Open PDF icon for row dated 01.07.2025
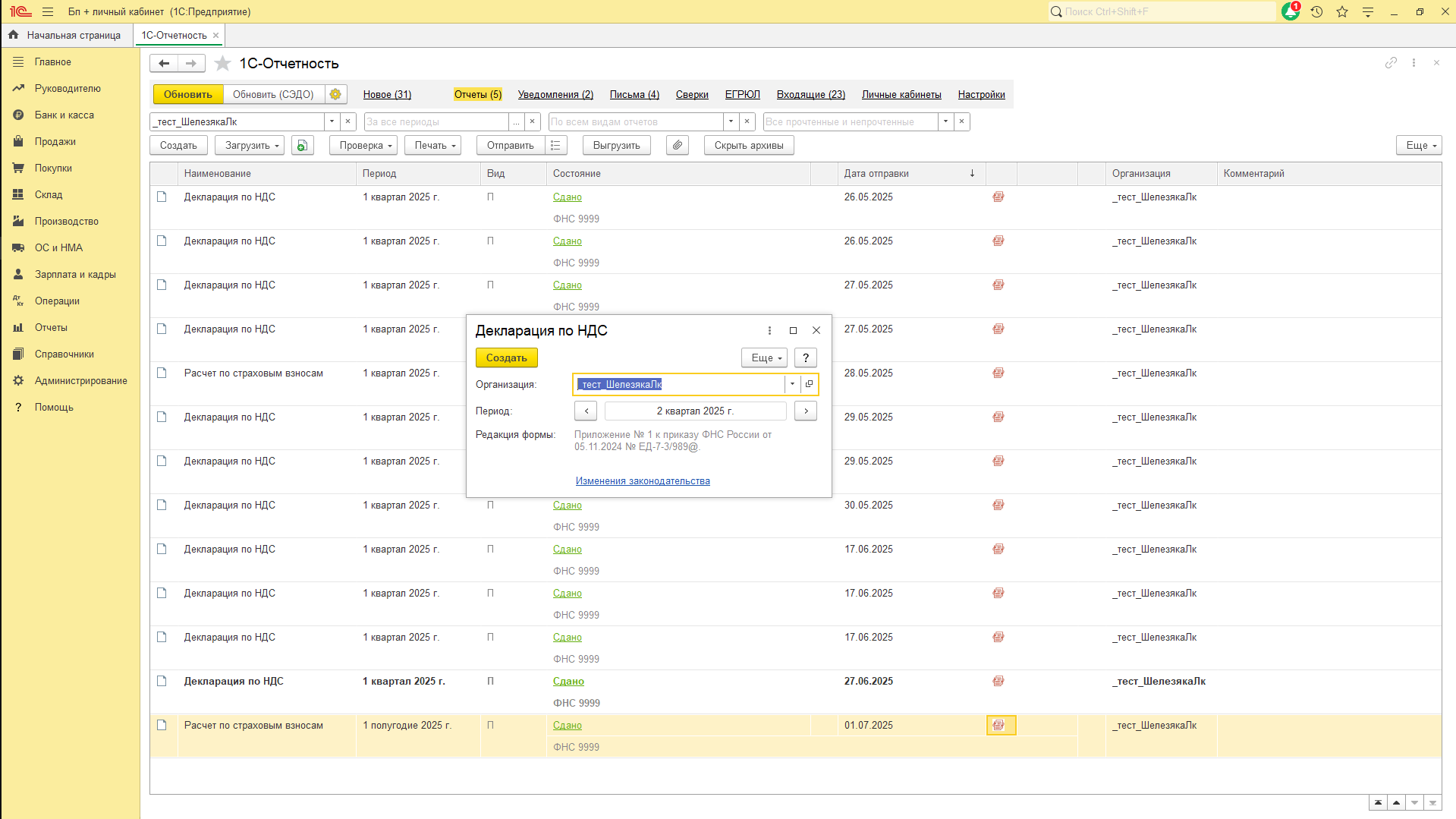The width and height of the screenshot is (1456, 819). [998, 725]
